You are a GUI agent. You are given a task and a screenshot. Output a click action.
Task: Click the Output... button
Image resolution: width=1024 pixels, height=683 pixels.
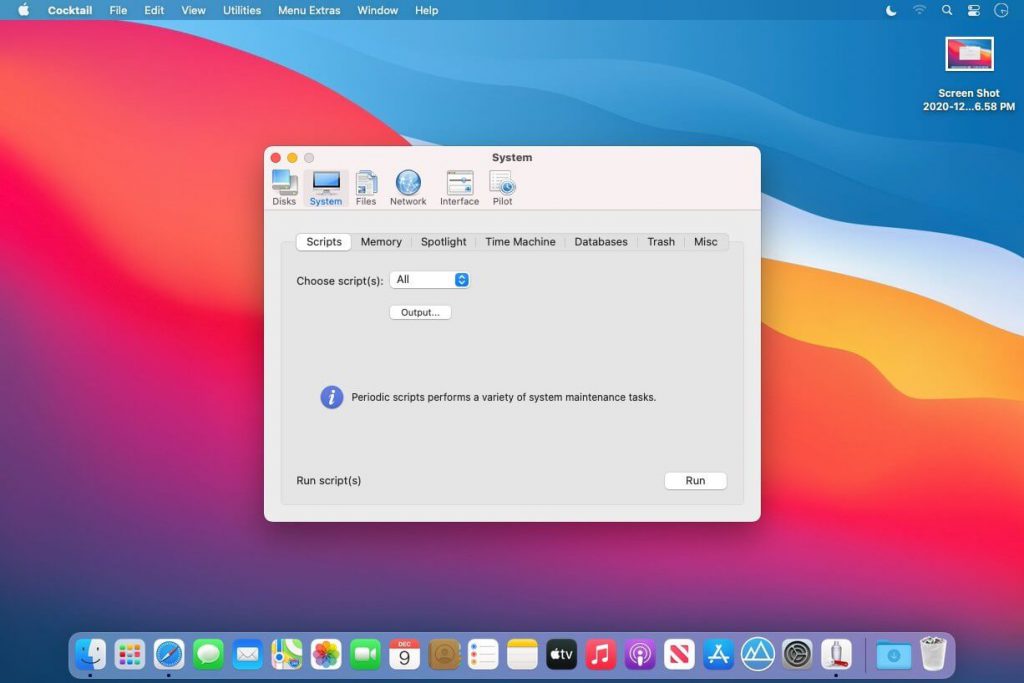420,313
